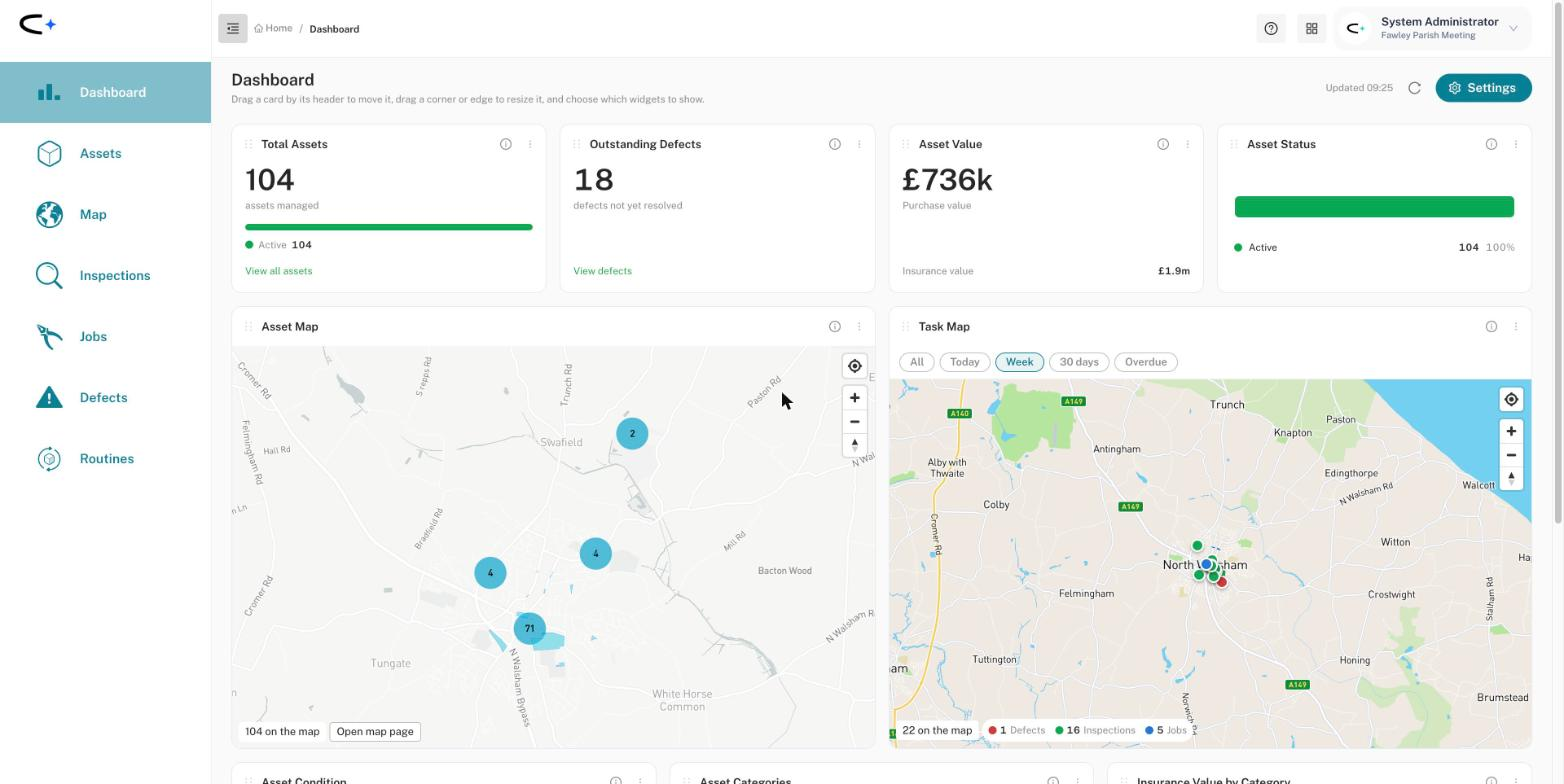Follow the View defects link
The height and width of the screenshot is (784, 1564).
pyautogui.click(x=602, y=271)
